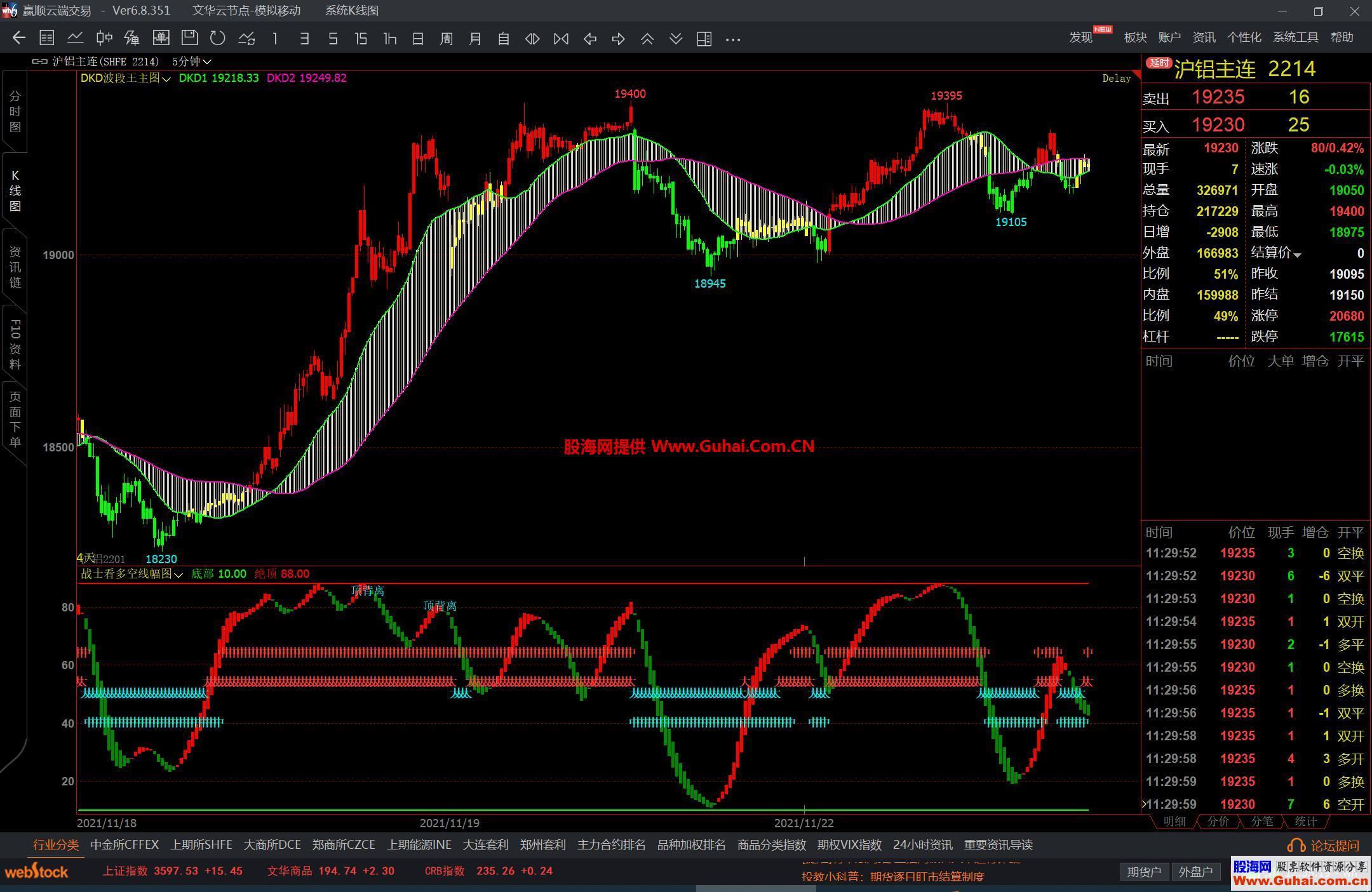Open the time-sharing line chart icon

(76, 39)
